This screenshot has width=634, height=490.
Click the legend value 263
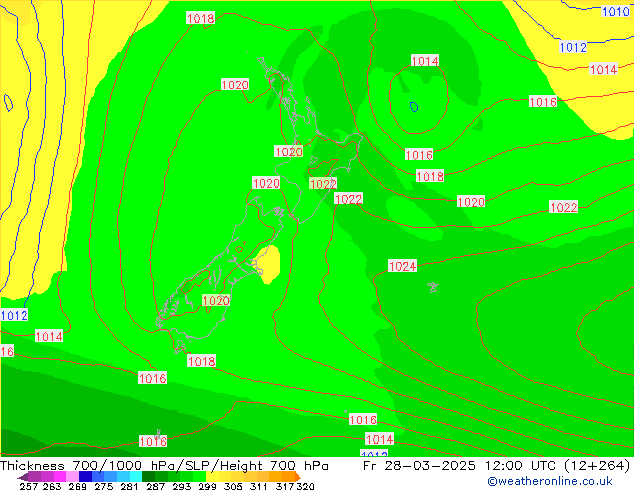click(52, 486)
